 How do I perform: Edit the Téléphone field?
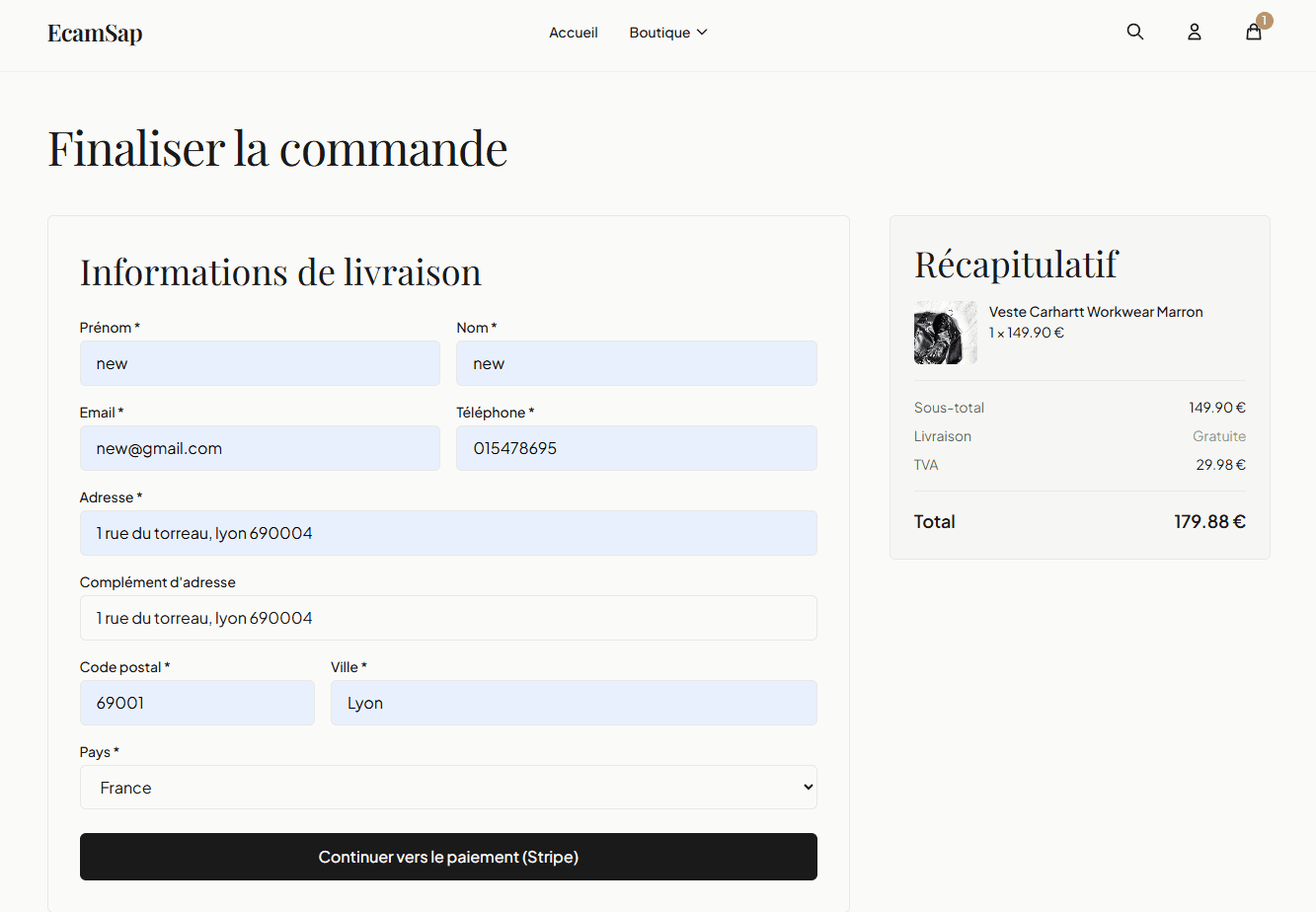click(636, 448)
